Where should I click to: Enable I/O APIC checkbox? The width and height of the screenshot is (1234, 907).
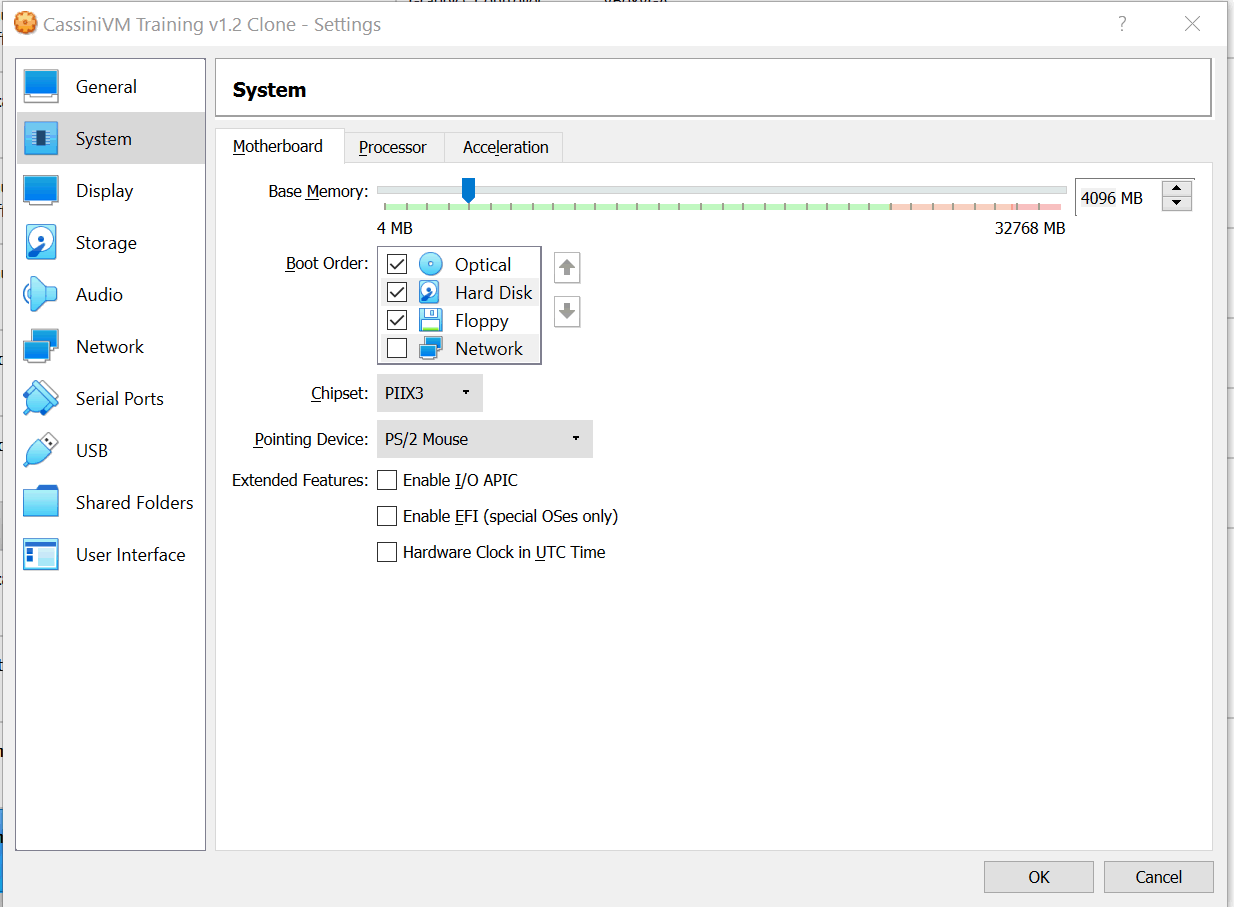pyautogui.click(x=387, y=480)
